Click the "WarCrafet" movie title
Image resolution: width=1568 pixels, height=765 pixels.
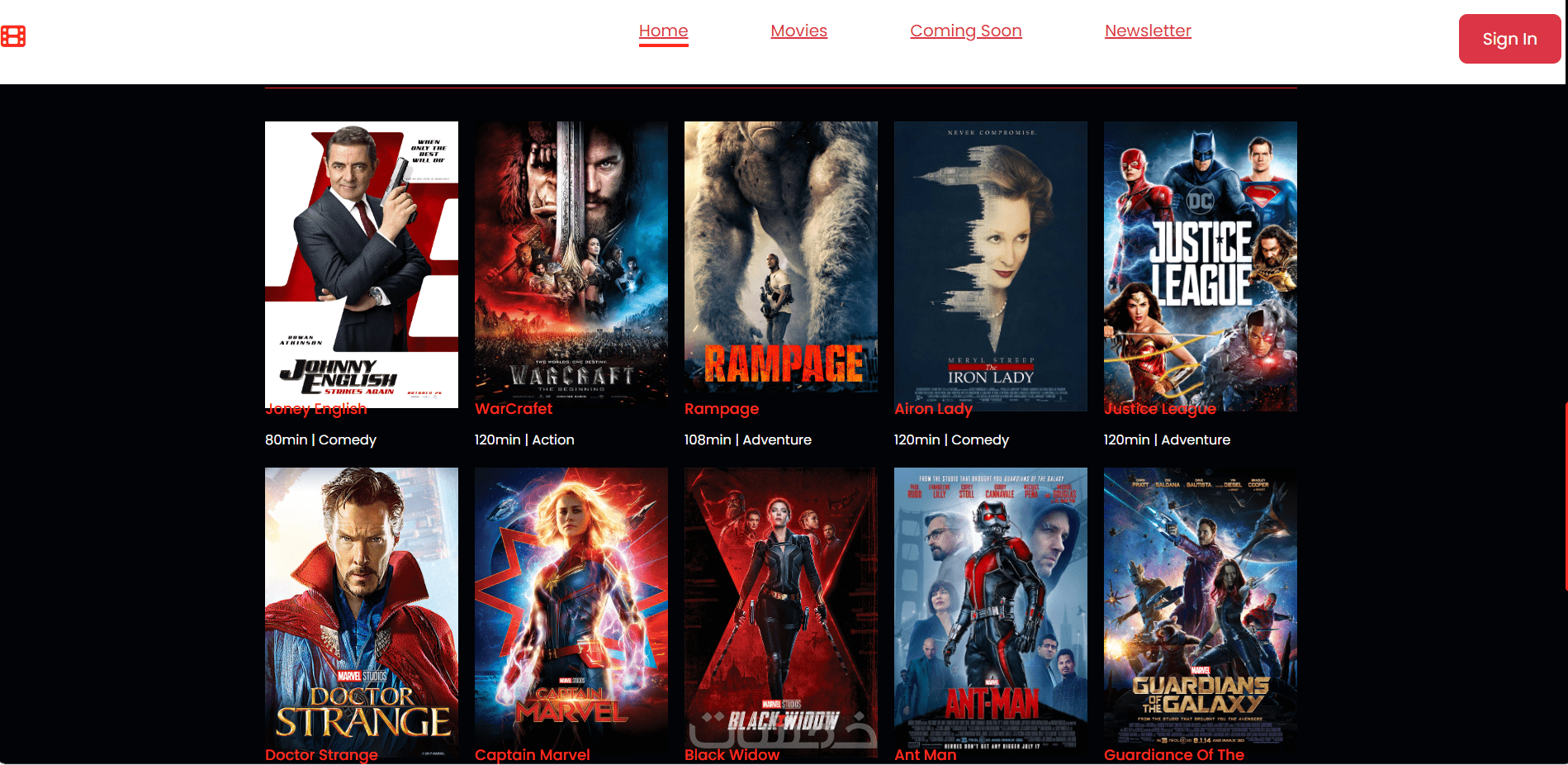[514, 409]
